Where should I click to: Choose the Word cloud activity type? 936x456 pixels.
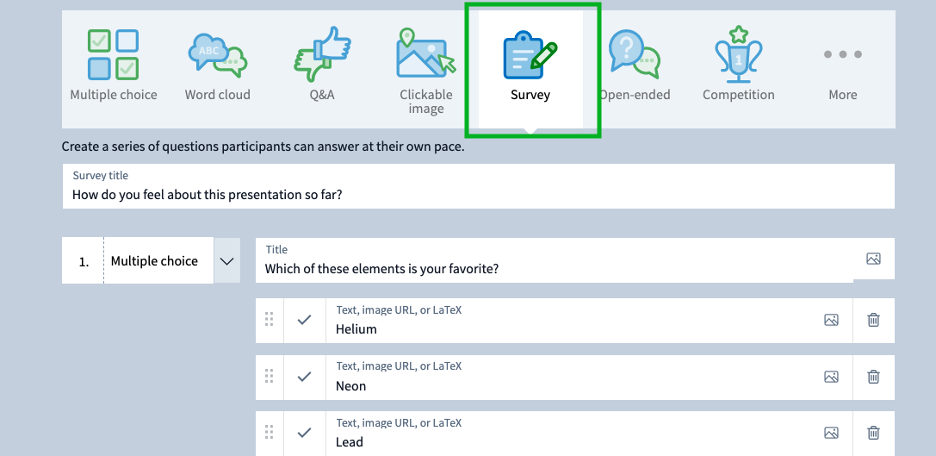click(x=217, y=56)
